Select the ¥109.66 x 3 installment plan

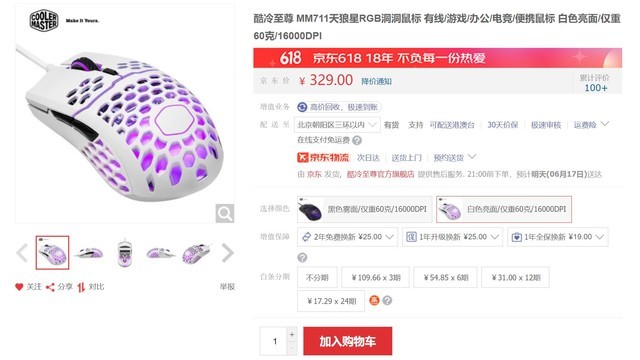(x=376, y=278)
